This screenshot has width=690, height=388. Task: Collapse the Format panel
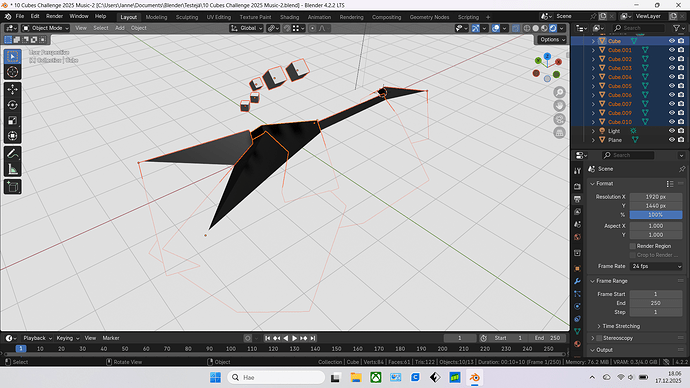pos(592,183)
